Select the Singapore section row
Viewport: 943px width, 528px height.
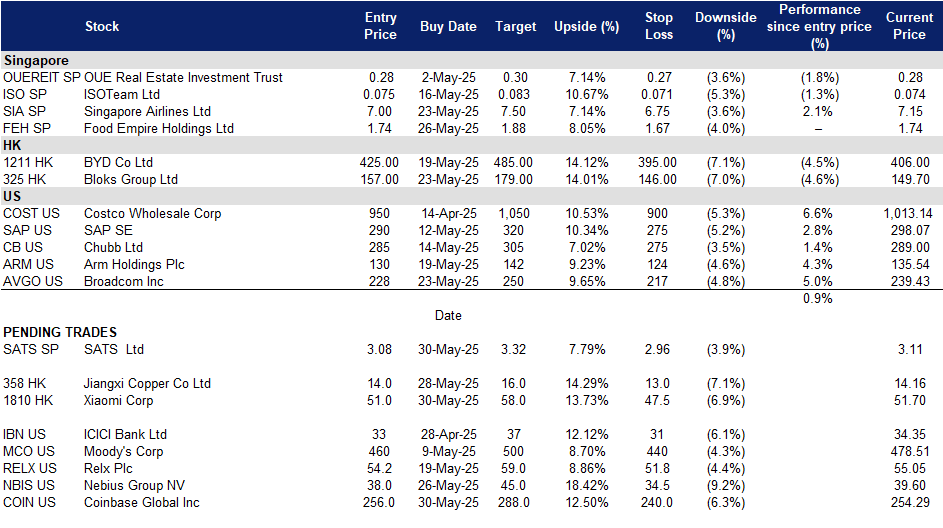pos(472,60)
